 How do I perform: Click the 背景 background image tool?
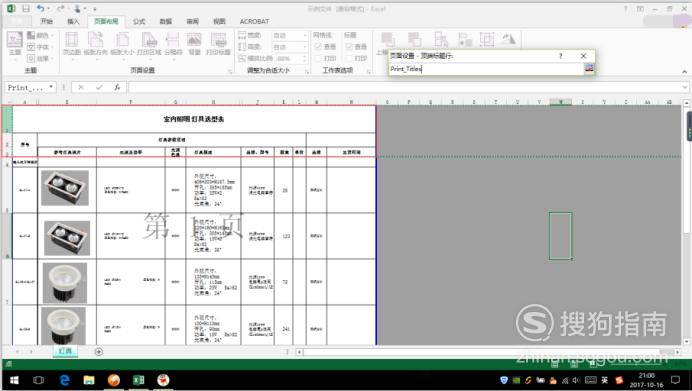[x=194, y=44]
